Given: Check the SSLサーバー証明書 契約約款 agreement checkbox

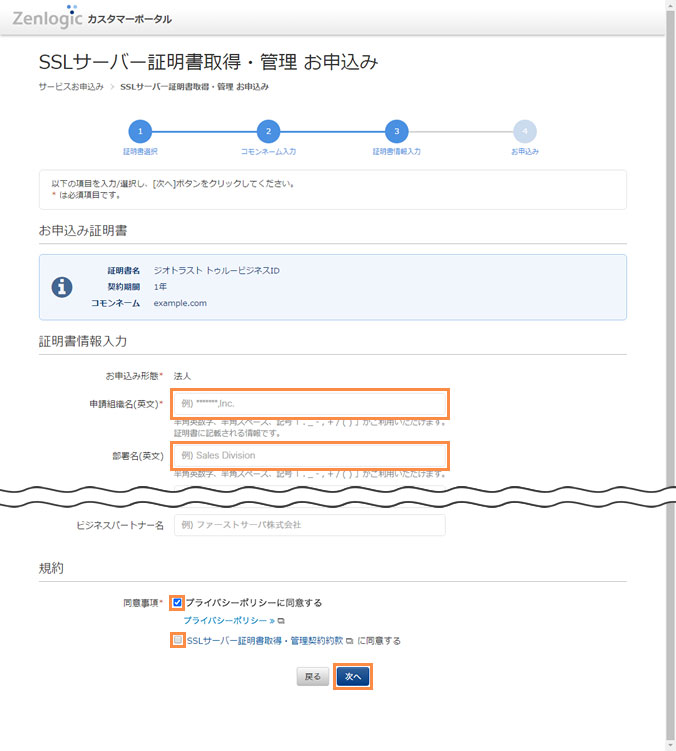Looking at the screenshot, I should (x=177, y=640).
